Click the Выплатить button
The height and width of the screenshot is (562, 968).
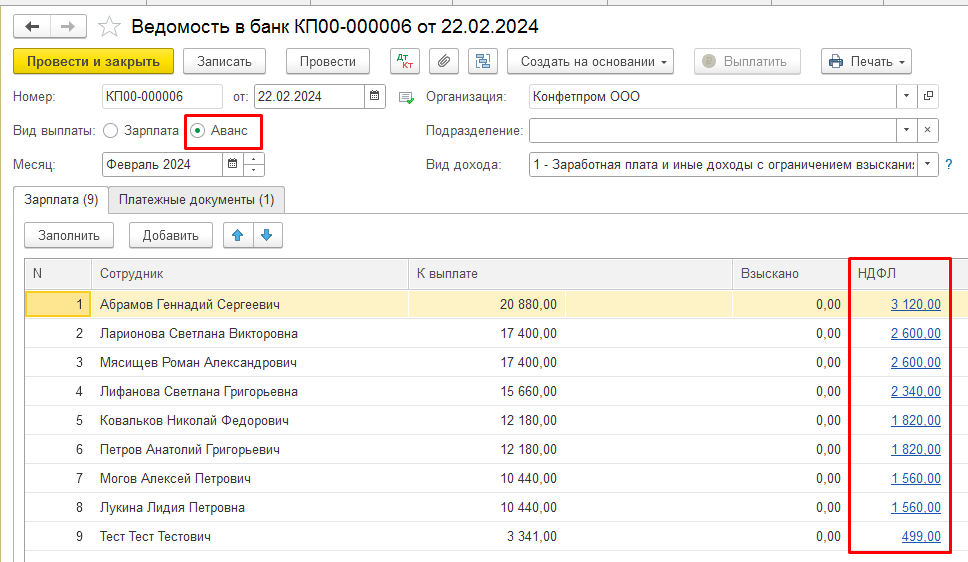click(x=747, y=61)
